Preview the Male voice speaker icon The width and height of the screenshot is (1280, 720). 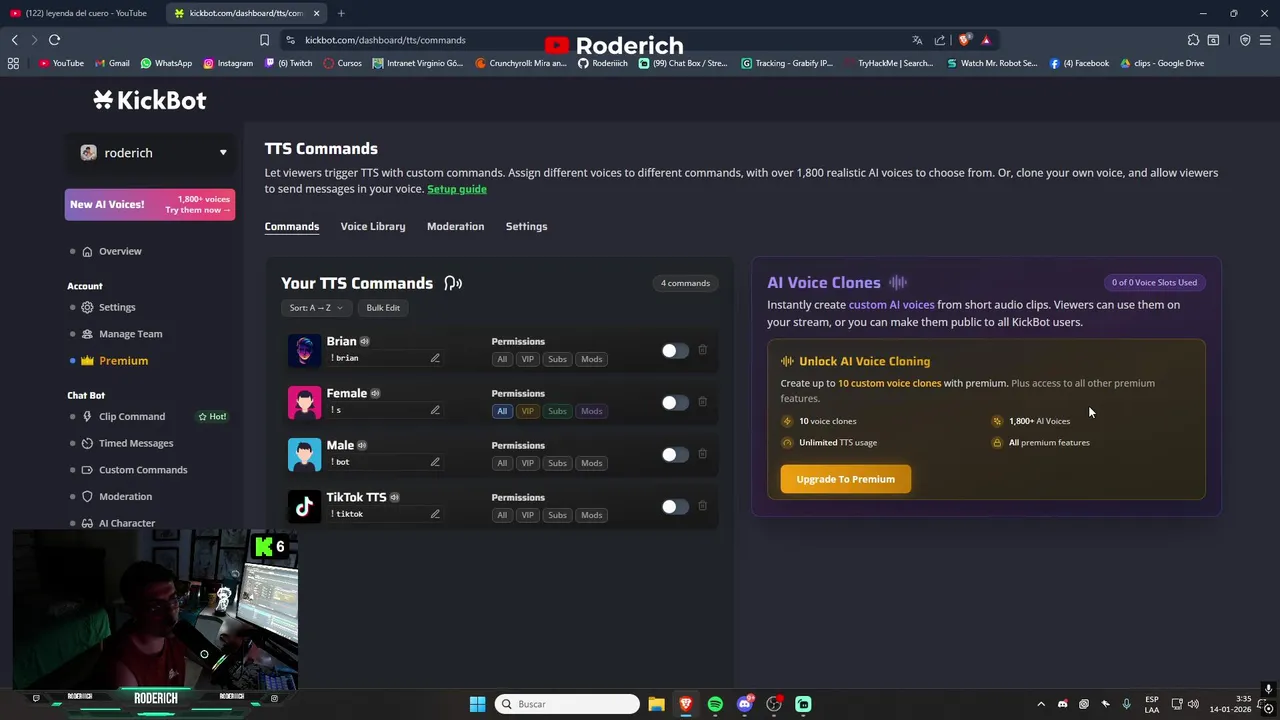(x=362, y=445)
